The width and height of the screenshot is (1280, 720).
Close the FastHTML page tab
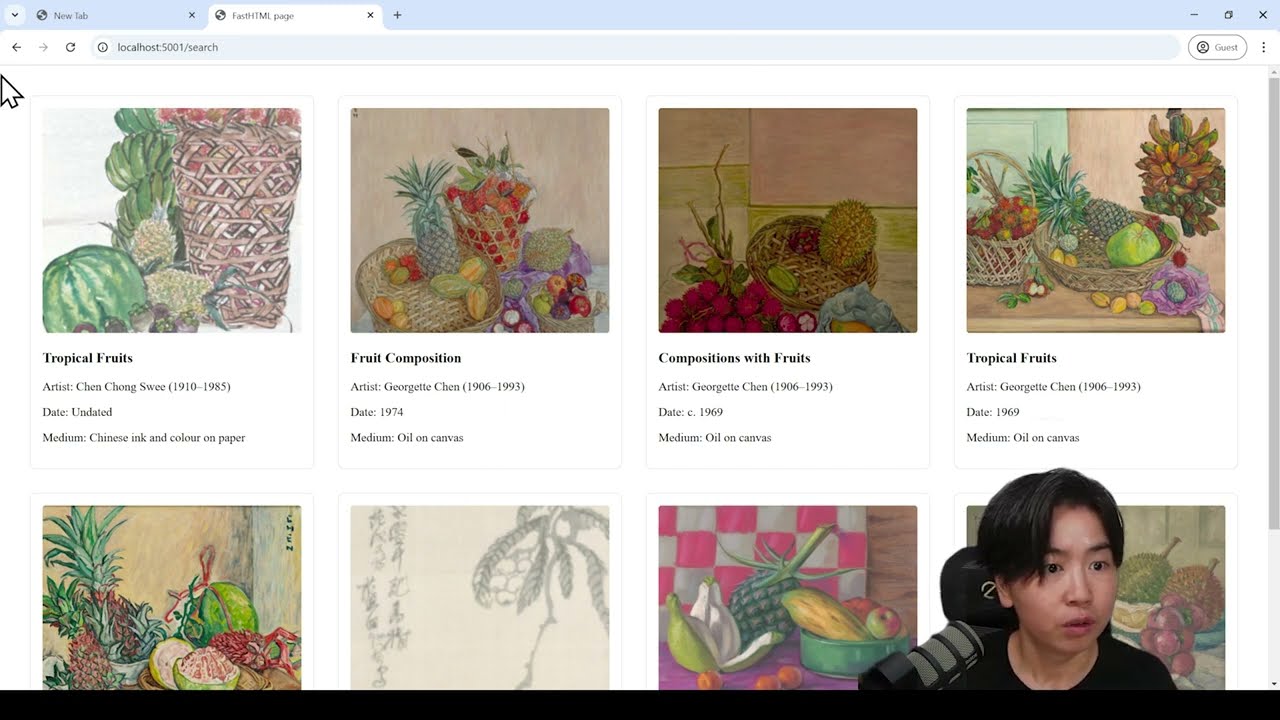(370, 15)
